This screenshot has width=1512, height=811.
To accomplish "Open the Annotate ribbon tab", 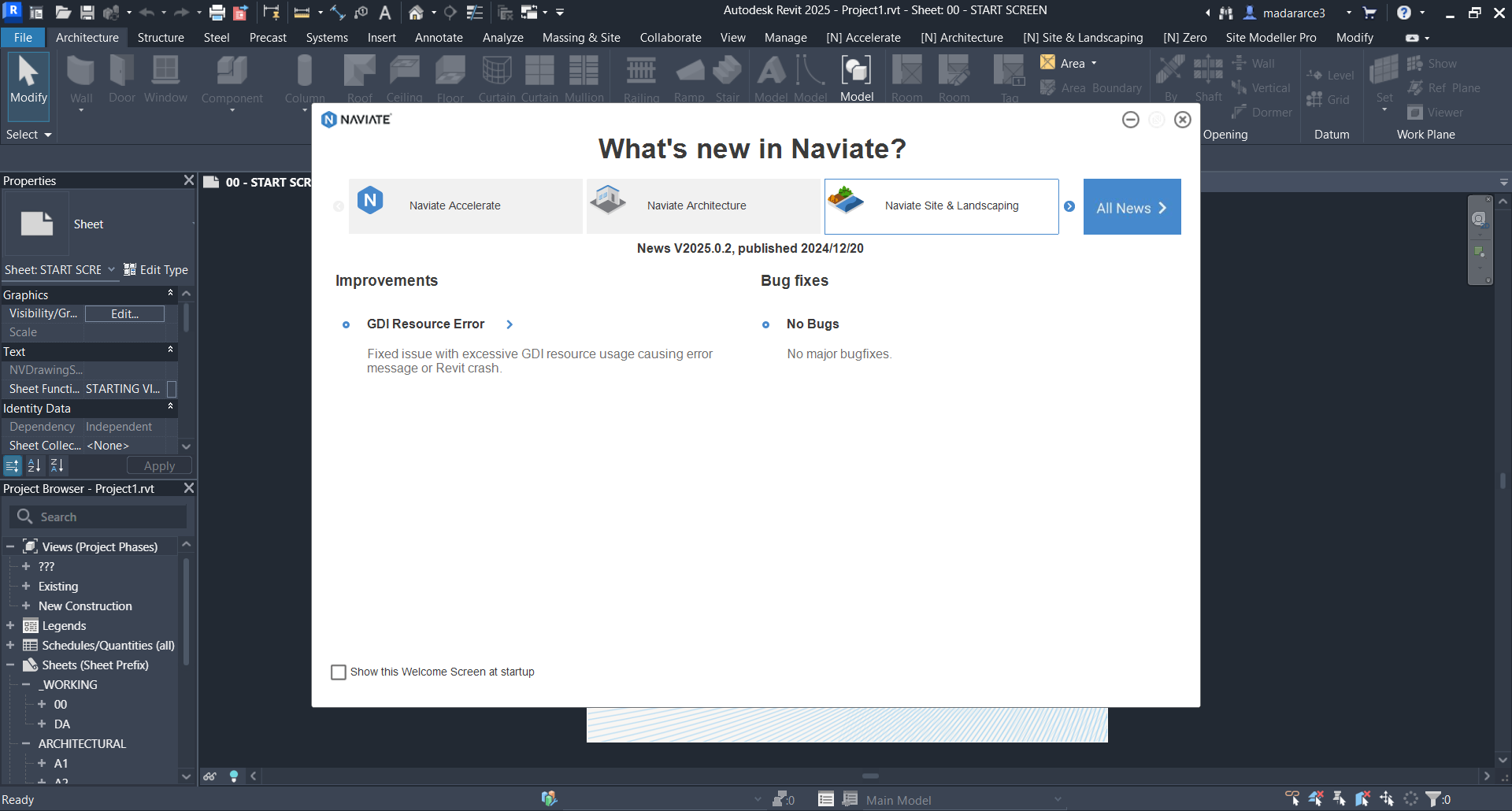I will click(x=439, y=38).
